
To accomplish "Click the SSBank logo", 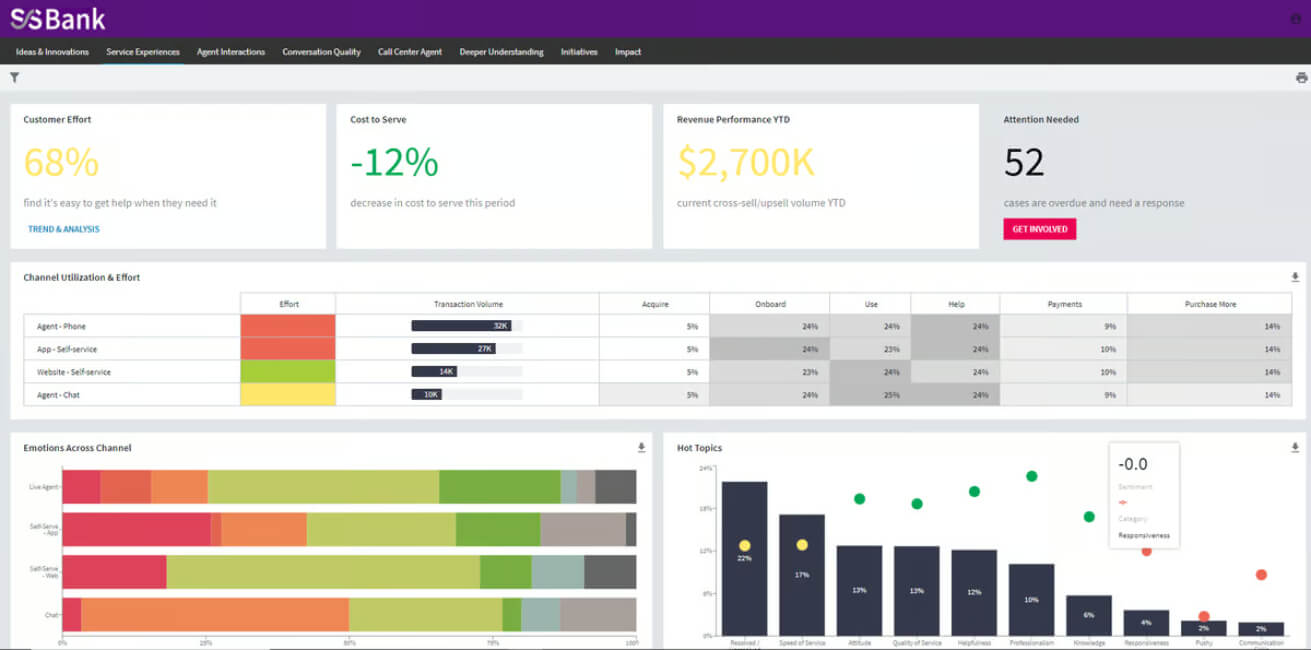I will (57, 19).
